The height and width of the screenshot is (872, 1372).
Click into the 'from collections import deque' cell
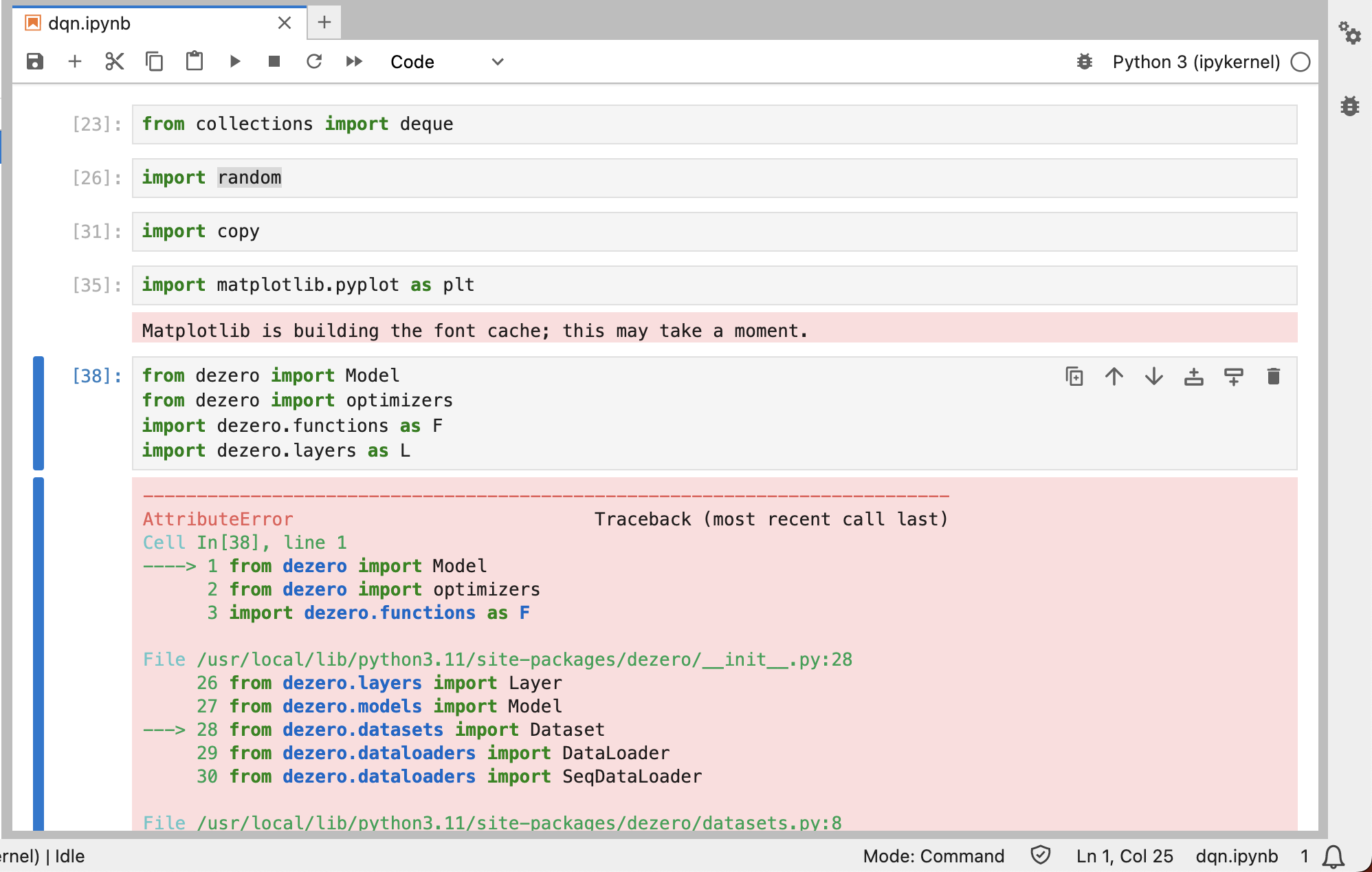point(715,124)
